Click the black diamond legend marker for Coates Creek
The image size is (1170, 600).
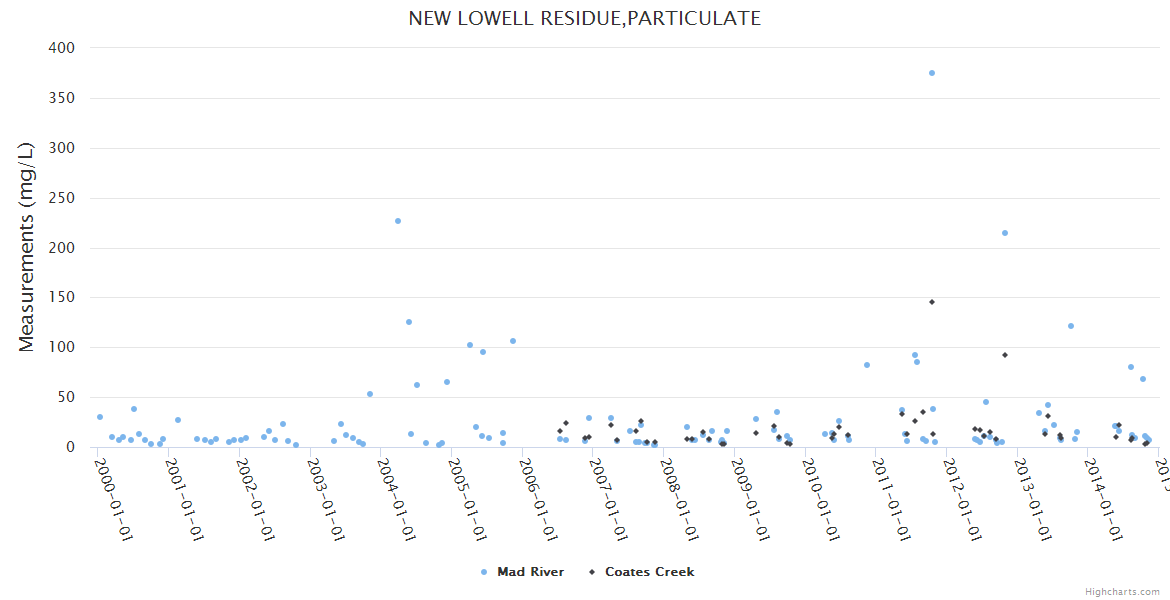(x=592, y=572)
